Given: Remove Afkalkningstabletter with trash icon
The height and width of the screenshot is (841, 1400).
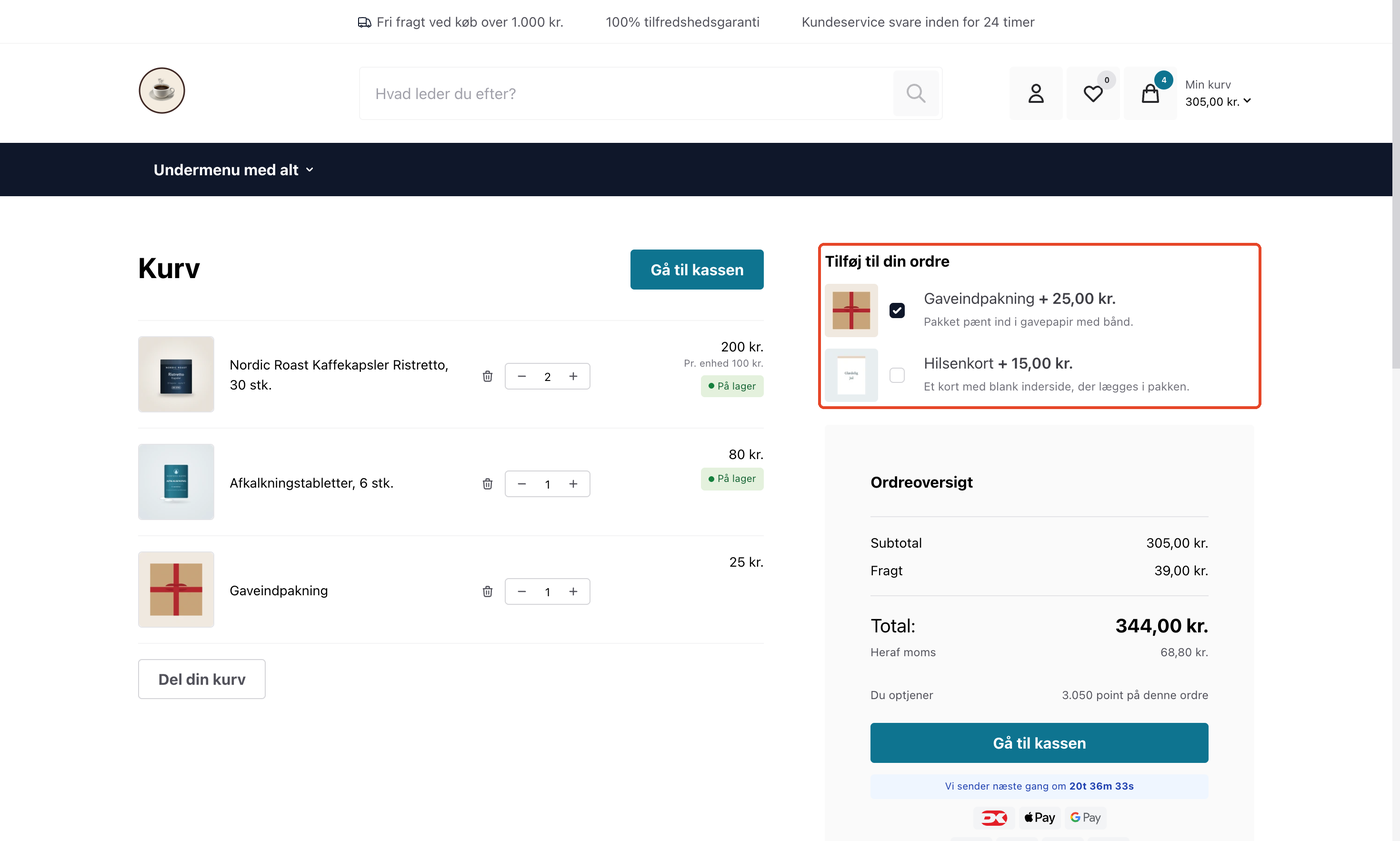Looking at the screenshot, I should click(488, 484).
